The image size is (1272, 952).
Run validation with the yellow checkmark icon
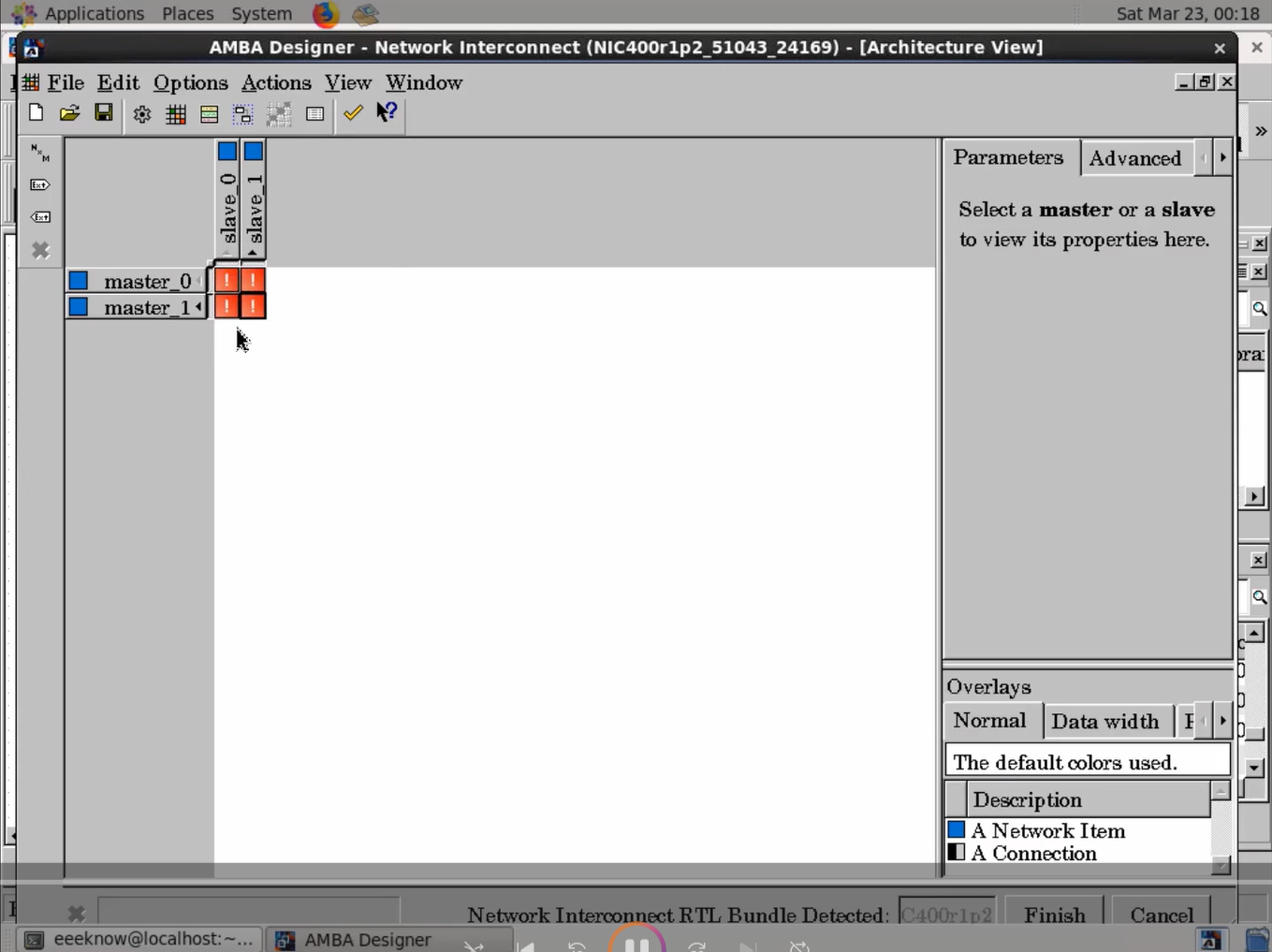353,113
